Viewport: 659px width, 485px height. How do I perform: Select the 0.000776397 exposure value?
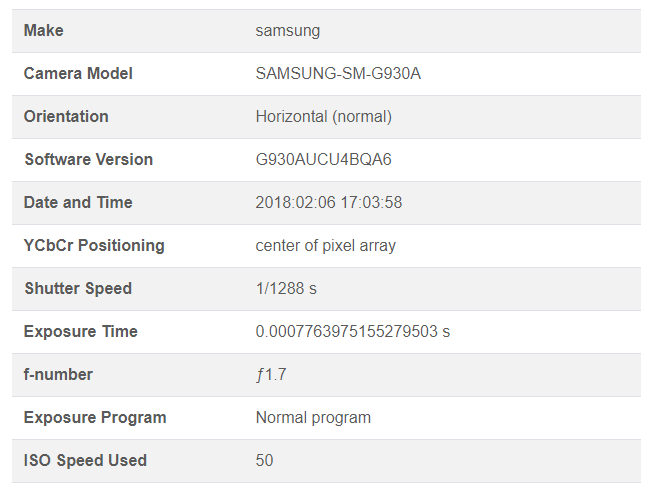352,332
